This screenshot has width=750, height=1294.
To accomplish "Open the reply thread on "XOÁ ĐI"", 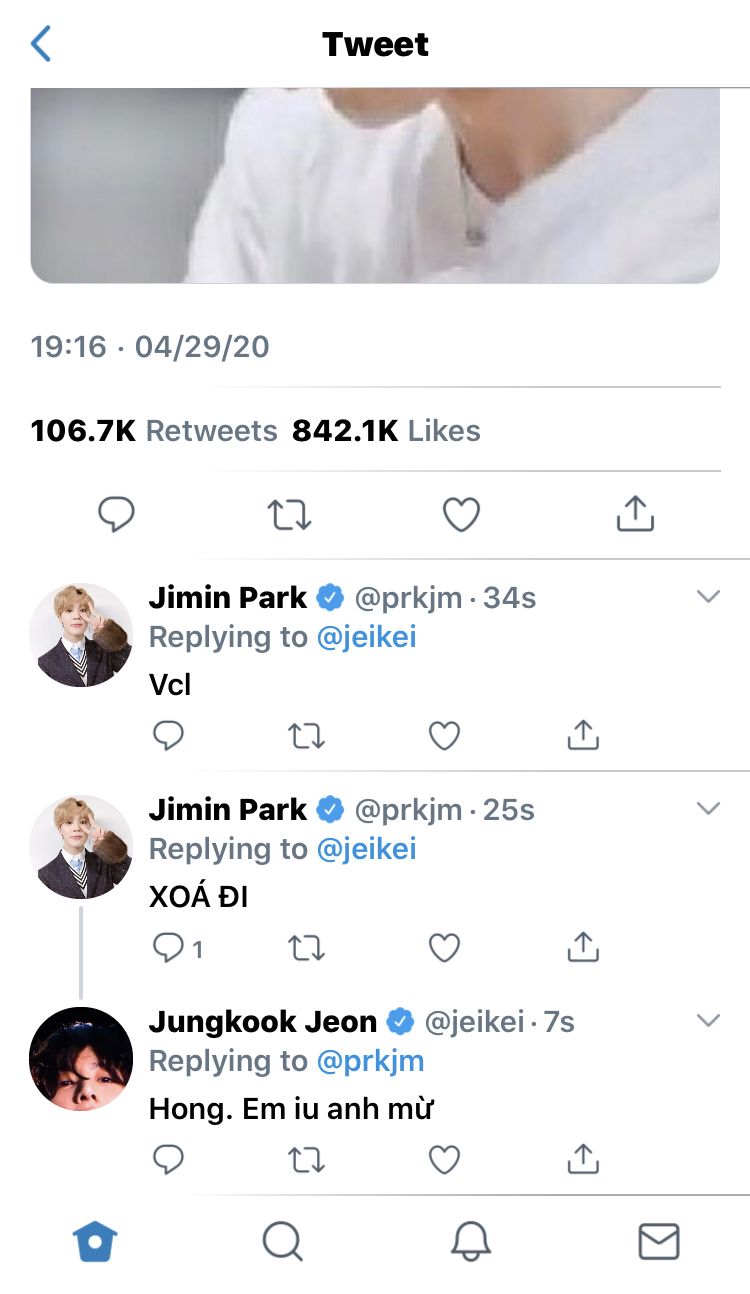I will 178,948.
